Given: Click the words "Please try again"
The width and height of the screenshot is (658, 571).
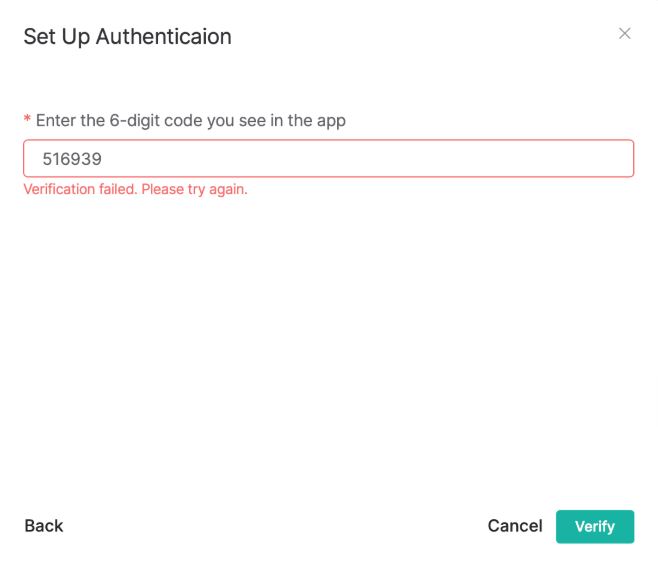Looking at the screenshot, I should tap(194, 189).
